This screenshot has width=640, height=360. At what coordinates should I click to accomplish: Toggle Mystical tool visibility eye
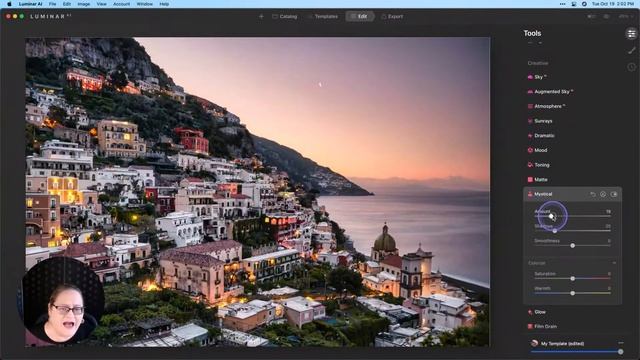pyautogui.click(x=614, y=194)
